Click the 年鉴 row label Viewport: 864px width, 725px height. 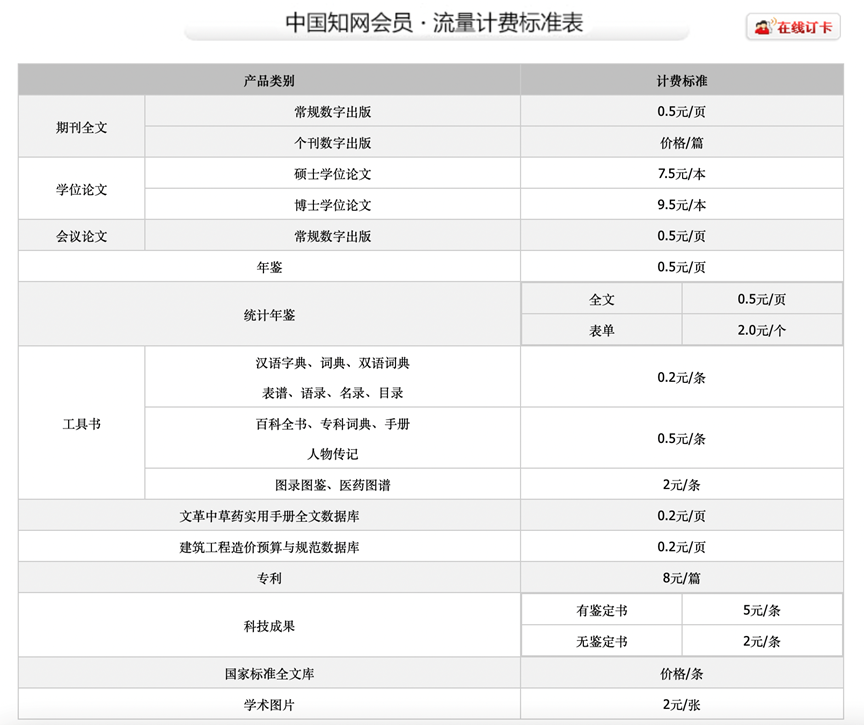click(269, 267)
